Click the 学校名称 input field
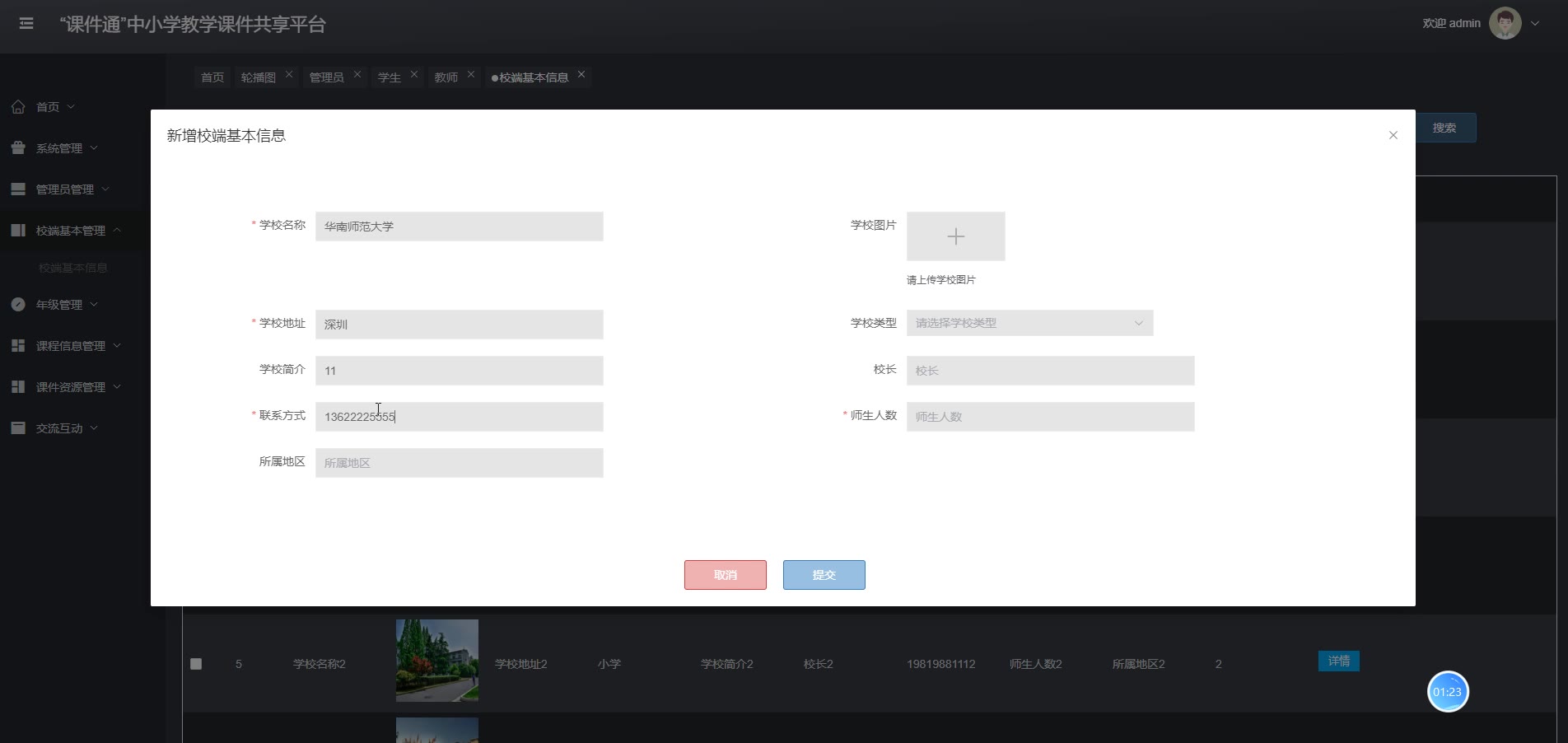Viewport: 1568px width, 743px height. (x=460, y=227)
